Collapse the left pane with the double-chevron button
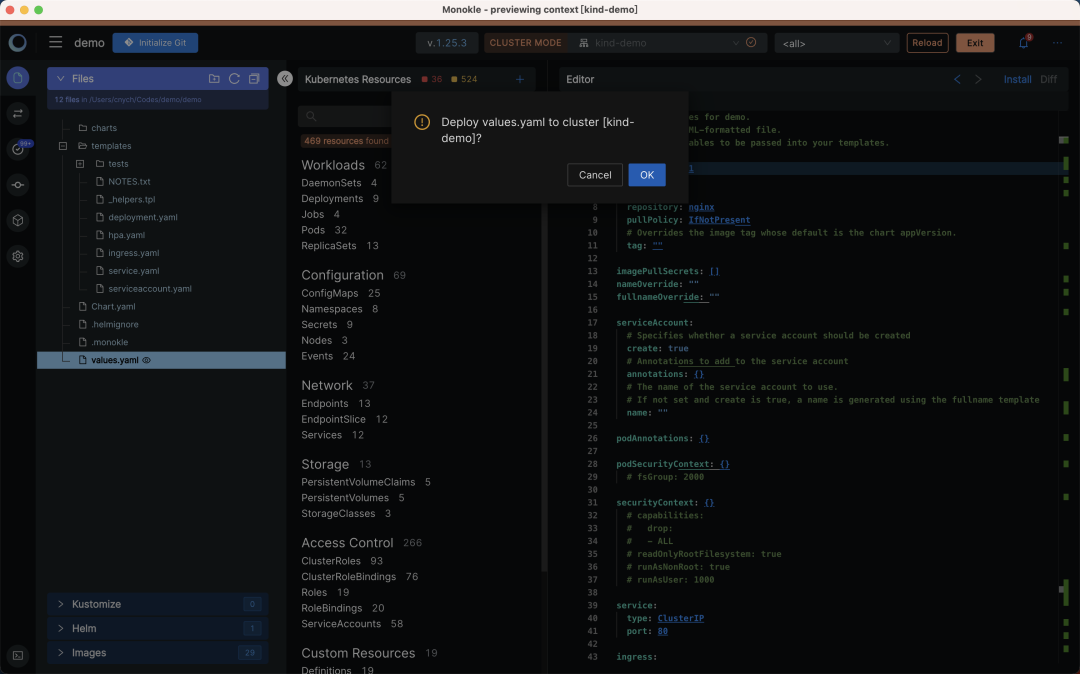Image resolution: width=1080 pixels, height=674 pixels. (x=285, y=79)
